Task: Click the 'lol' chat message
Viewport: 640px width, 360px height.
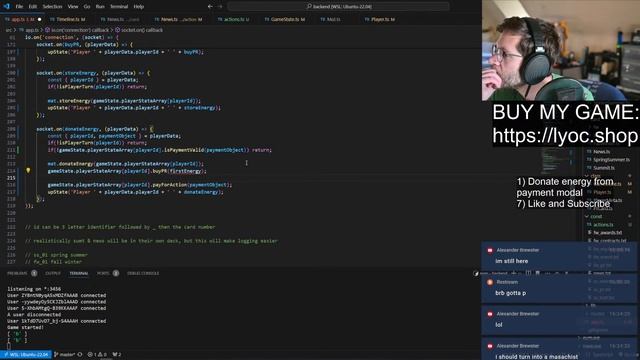Action: coord(498,324)
